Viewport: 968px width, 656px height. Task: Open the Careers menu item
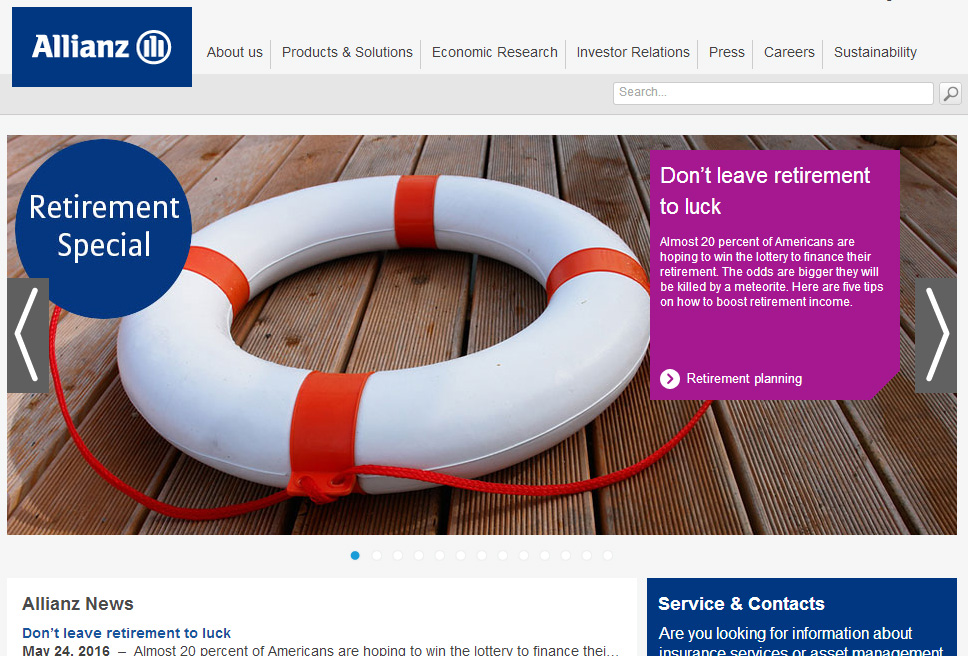tap(789, 52)
